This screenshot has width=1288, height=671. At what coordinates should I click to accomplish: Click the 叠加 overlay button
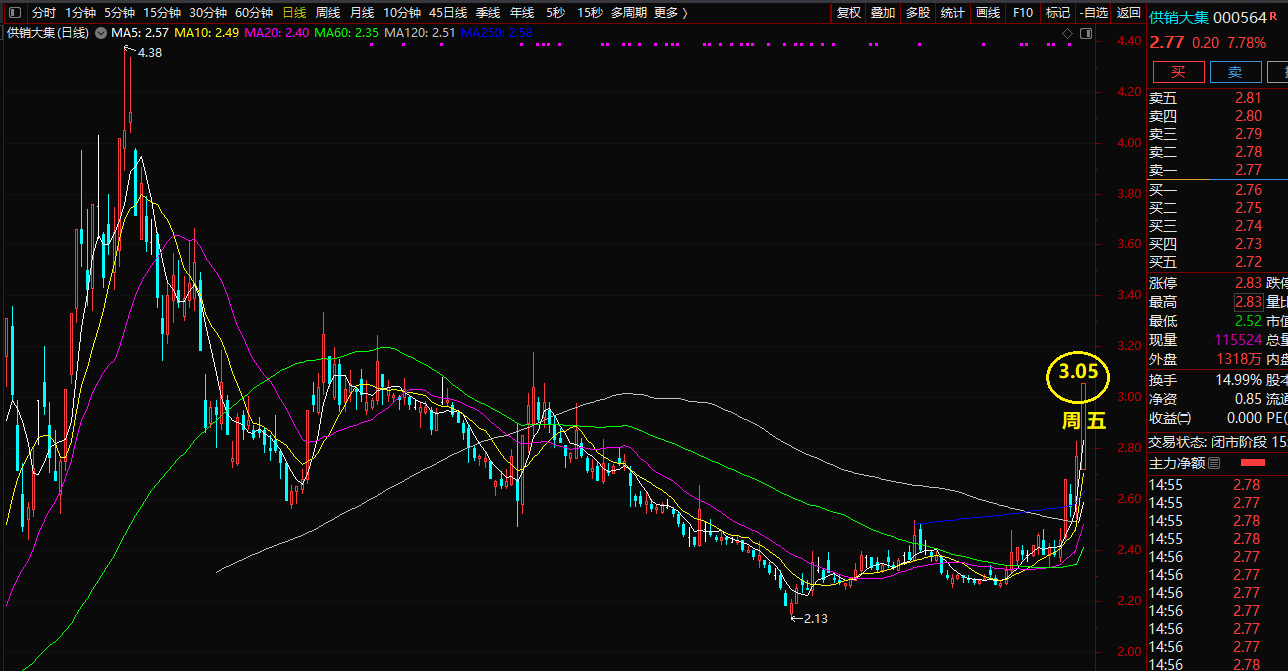click(x=883, y=13)
